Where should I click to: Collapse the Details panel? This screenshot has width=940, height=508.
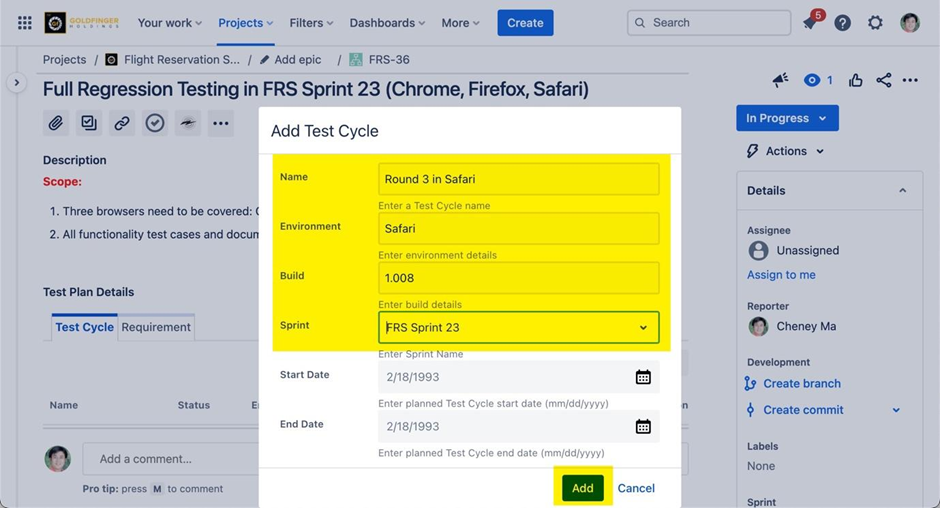coord(903,190)
